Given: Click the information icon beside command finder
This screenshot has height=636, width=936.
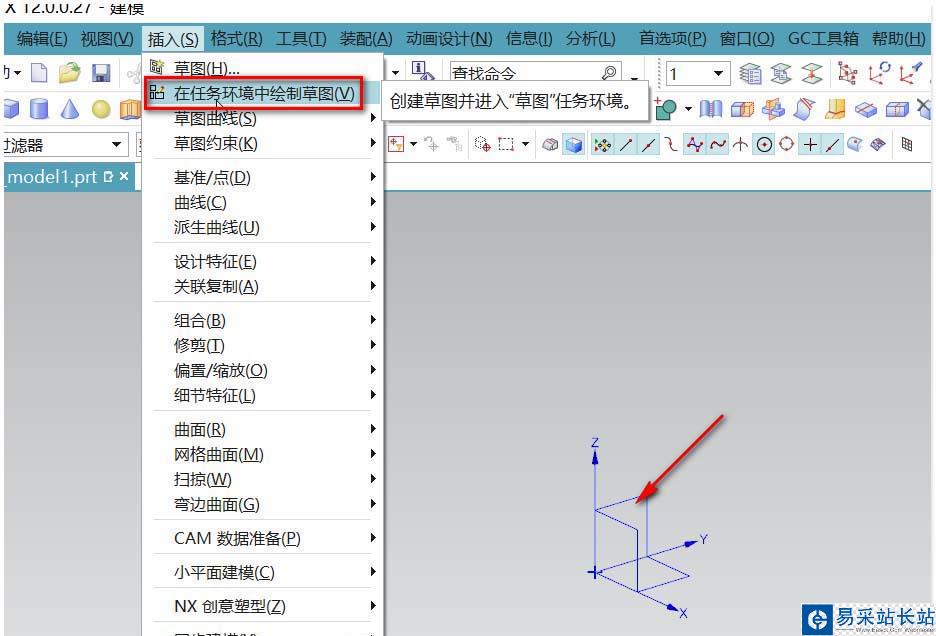Looking at the screenshot, I should pyautogui.click(x=423, y=72).
